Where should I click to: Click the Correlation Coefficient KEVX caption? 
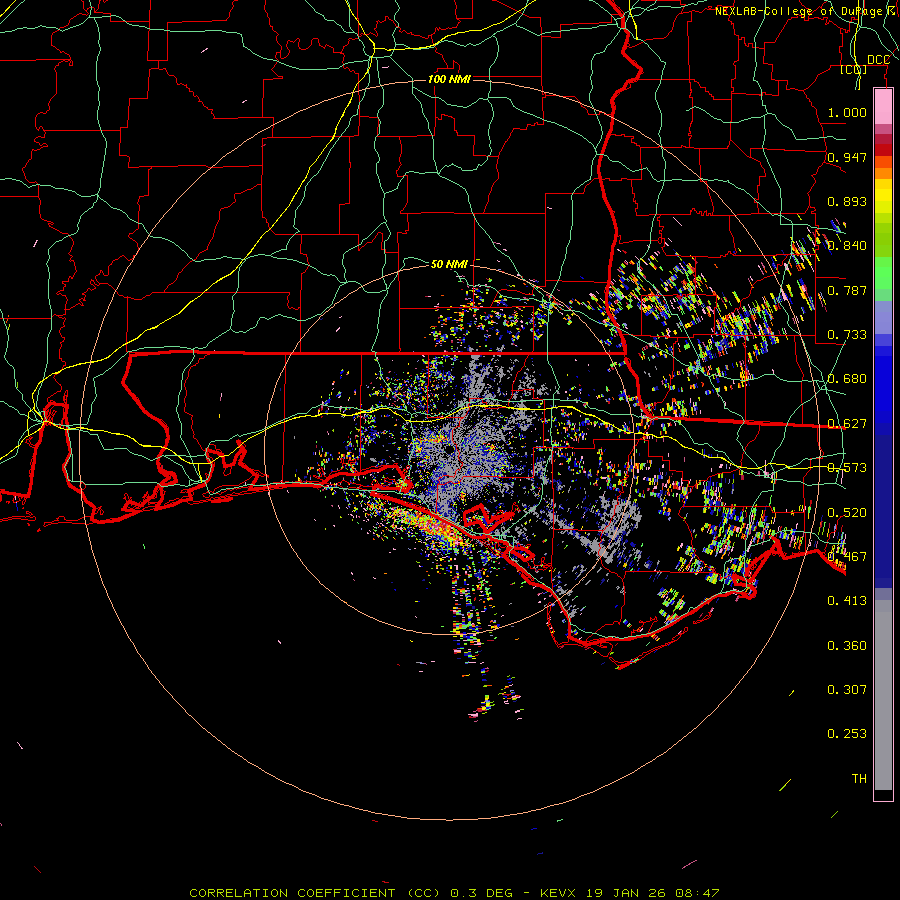[x=454, y=893]
